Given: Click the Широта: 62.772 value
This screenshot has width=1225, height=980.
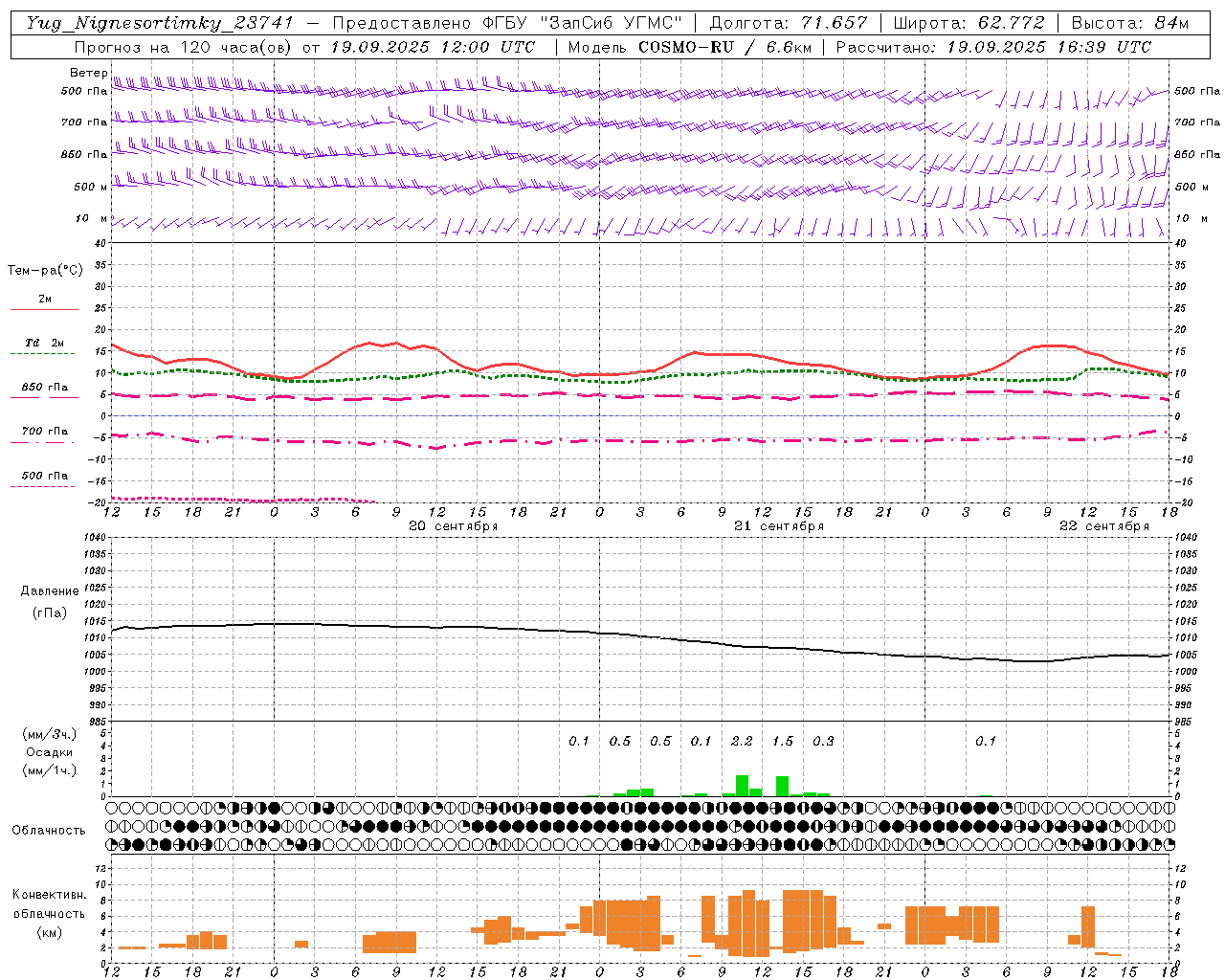Looking at the screenshot, I should (x=969, y=23).
